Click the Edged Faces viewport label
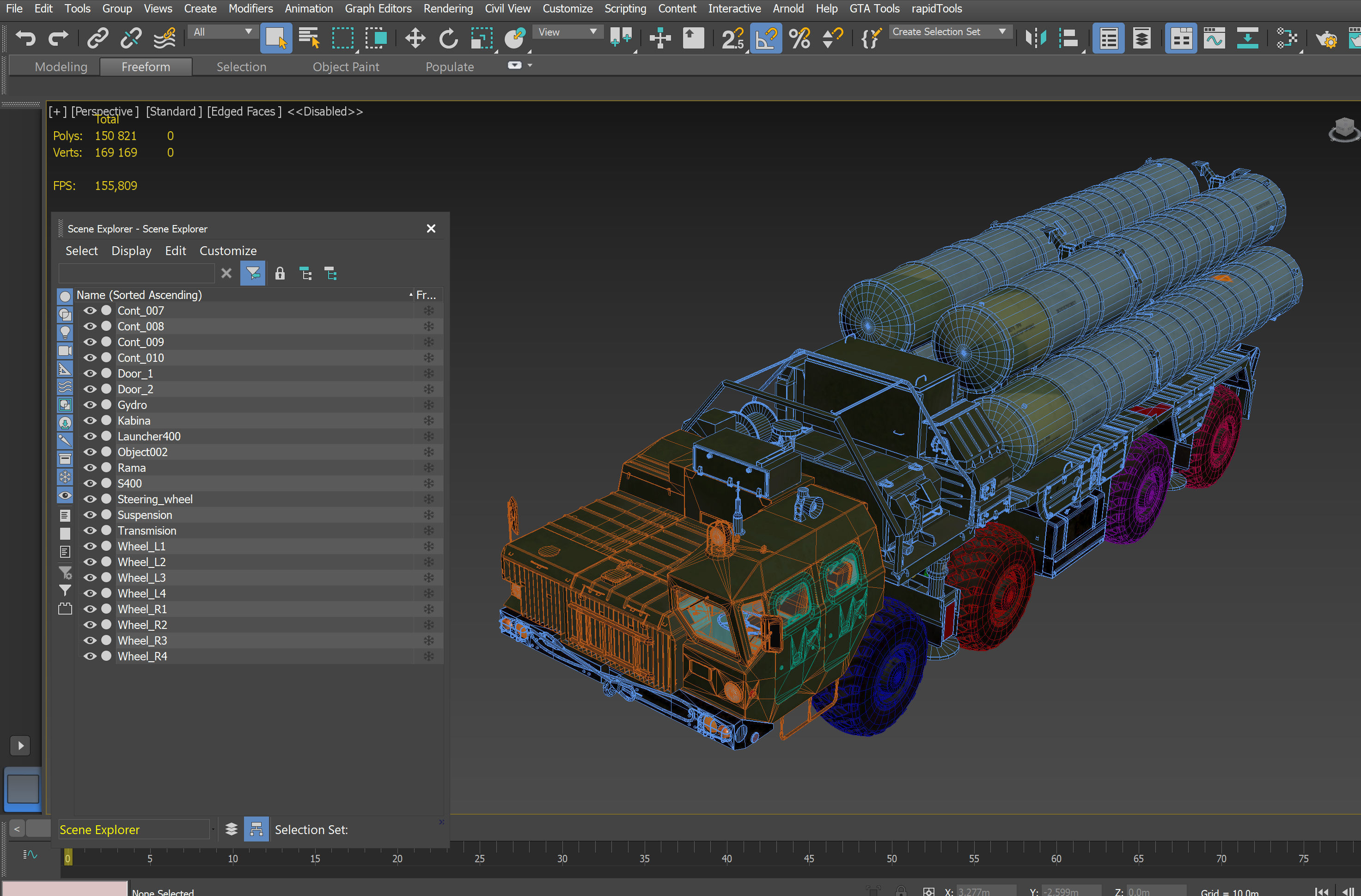This screenshot has width=1361, height=896. [244, 111]
